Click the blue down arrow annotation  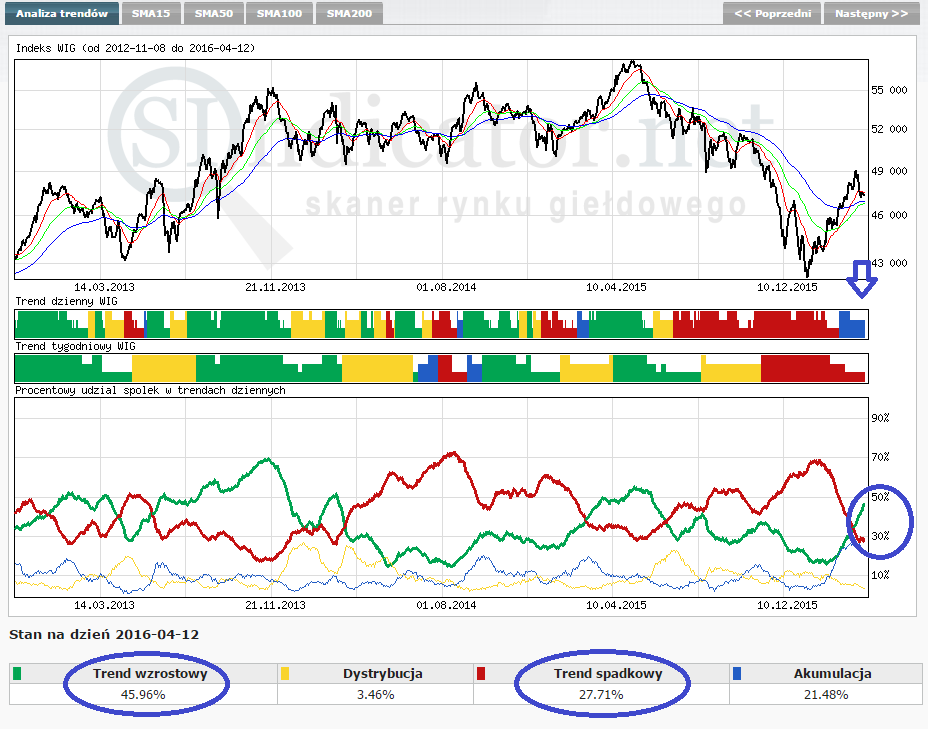pos(861,279)
